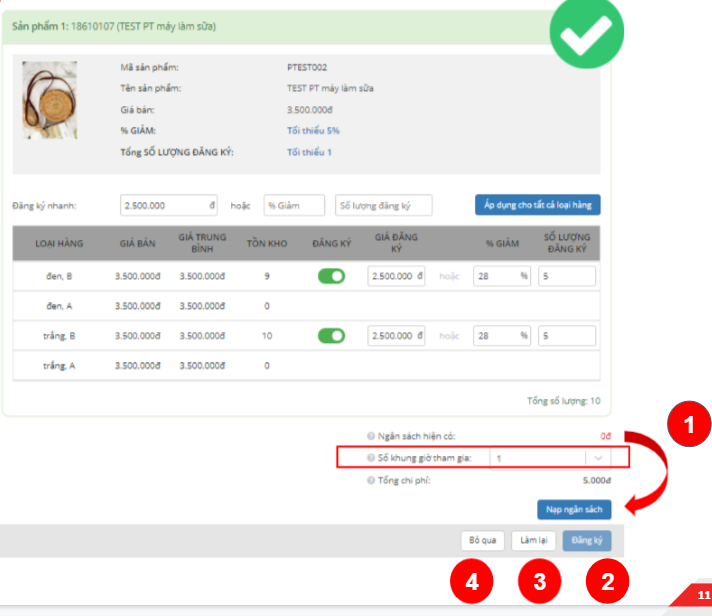Click the Bỏ qua button
This screenshot has height=616, width=712.
[482, 541]
